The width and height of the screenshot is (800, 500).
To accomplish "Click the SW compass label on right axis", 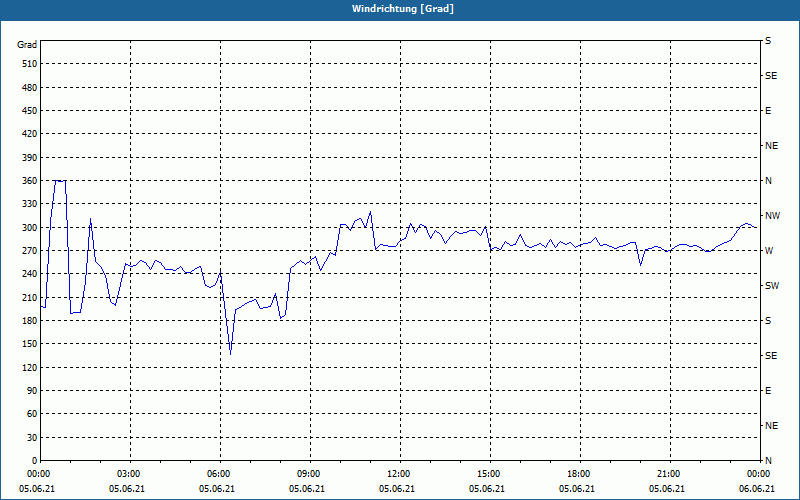I will [772, 286].
